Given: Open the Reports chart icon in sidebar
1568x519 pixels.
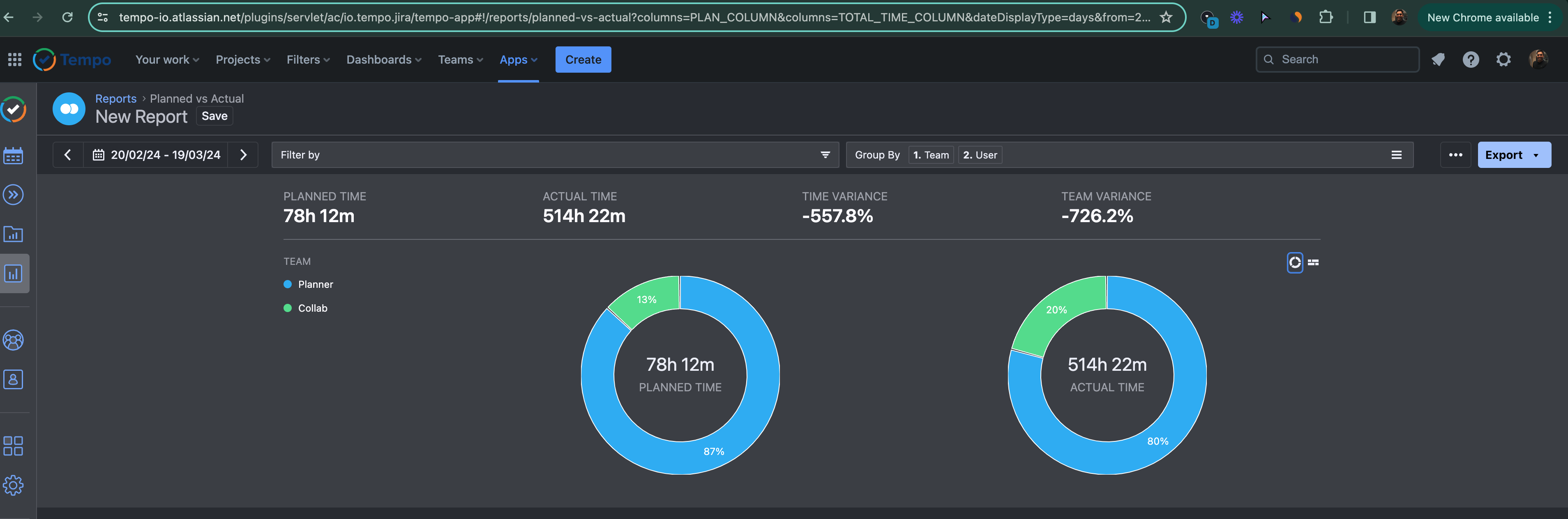Looking at the screenshot, I should point(14,273).
